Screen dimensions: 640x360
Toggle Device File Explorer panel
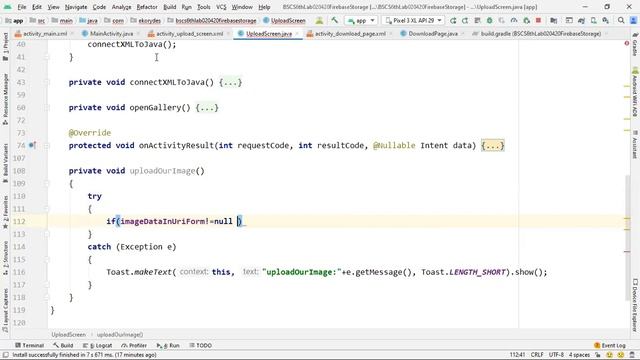click(x=635, y=304)
